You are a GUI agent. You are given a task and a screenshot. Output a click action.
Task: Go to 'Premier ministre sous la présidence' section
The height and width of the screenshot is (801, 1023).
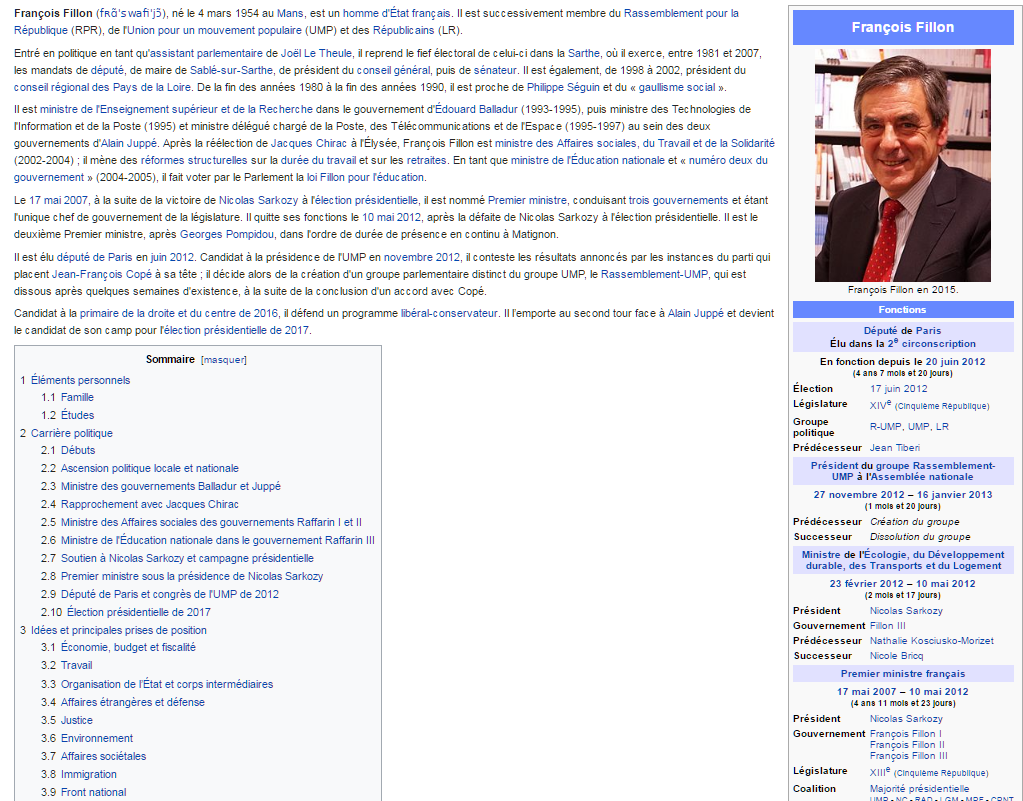click(x=192, y=576)
